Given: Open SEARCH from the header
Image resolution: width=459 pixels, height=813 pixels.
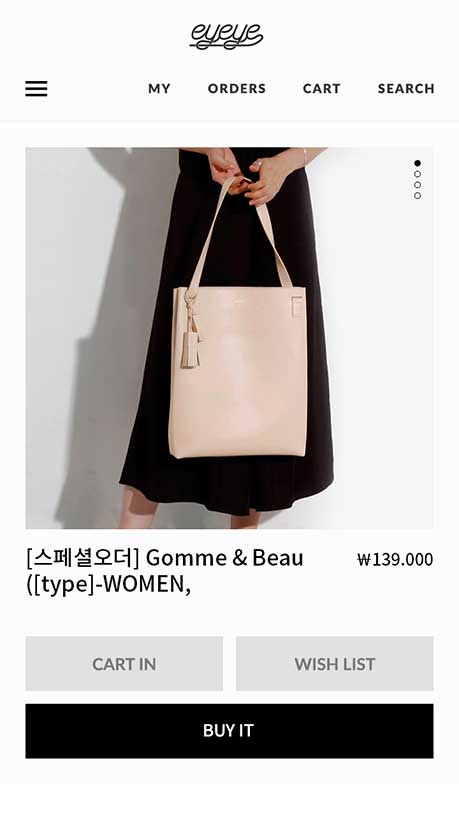Looking at the screenshot, I should pos(406,89).
